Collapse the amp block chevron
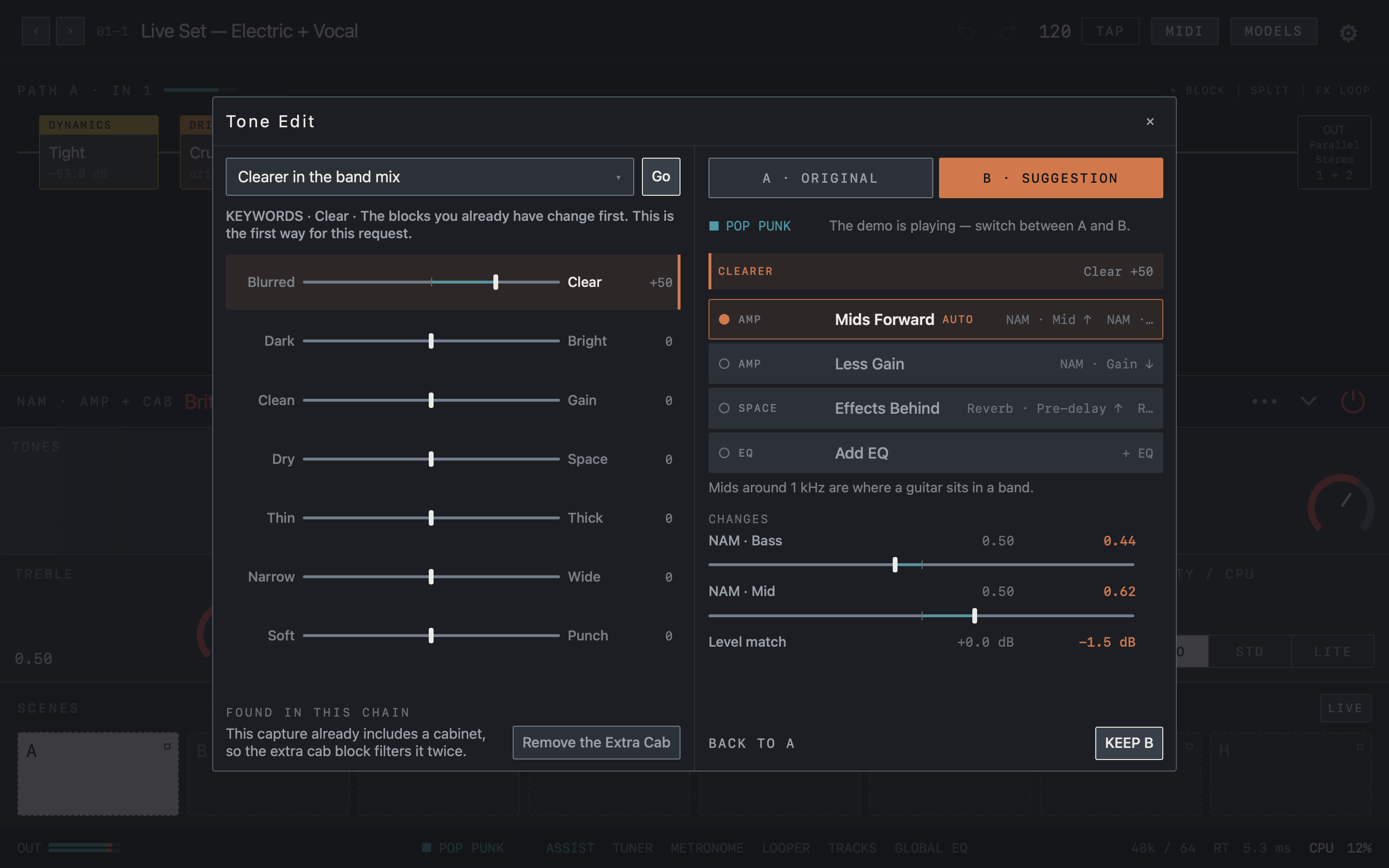 (x=1308, y=401)
